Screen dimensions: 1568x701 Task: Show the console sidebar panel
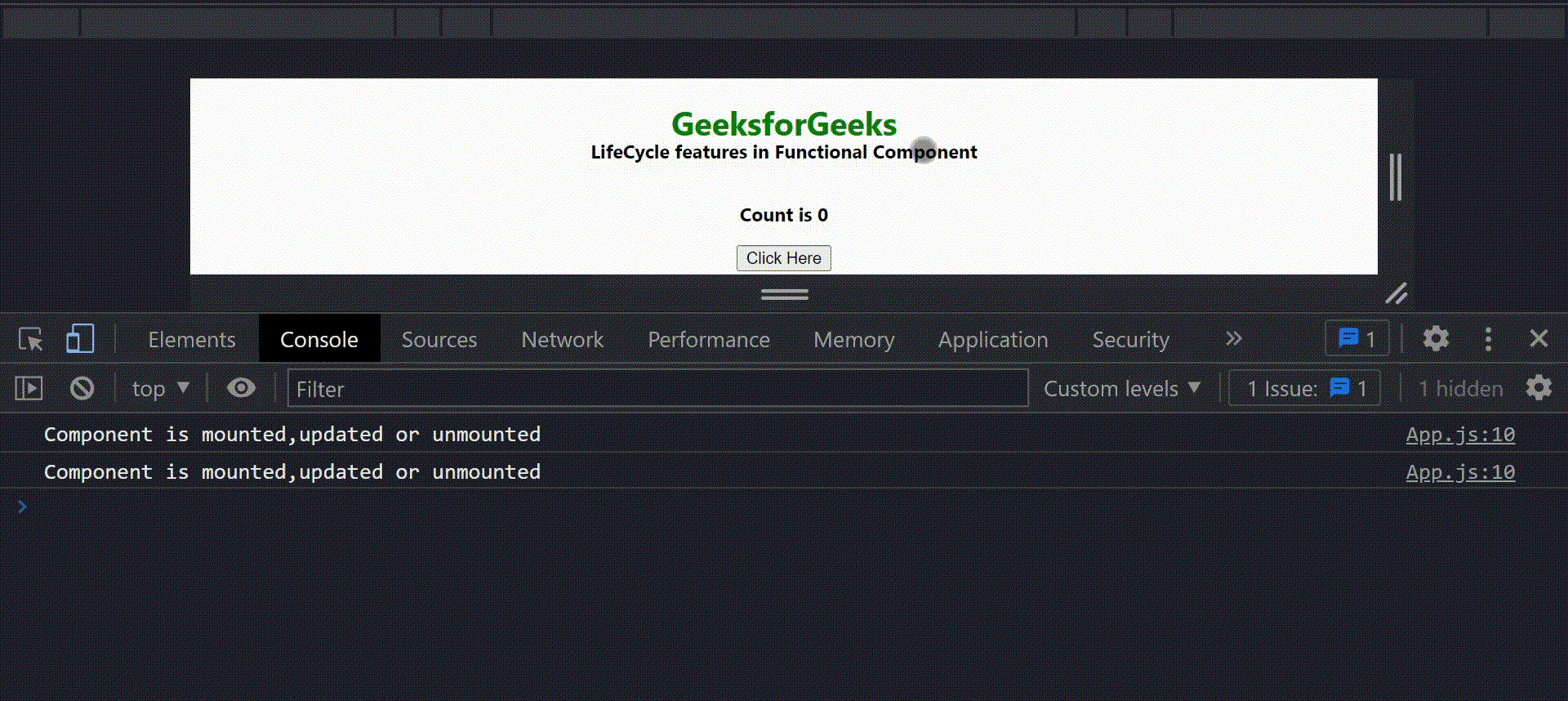[29, 389]
